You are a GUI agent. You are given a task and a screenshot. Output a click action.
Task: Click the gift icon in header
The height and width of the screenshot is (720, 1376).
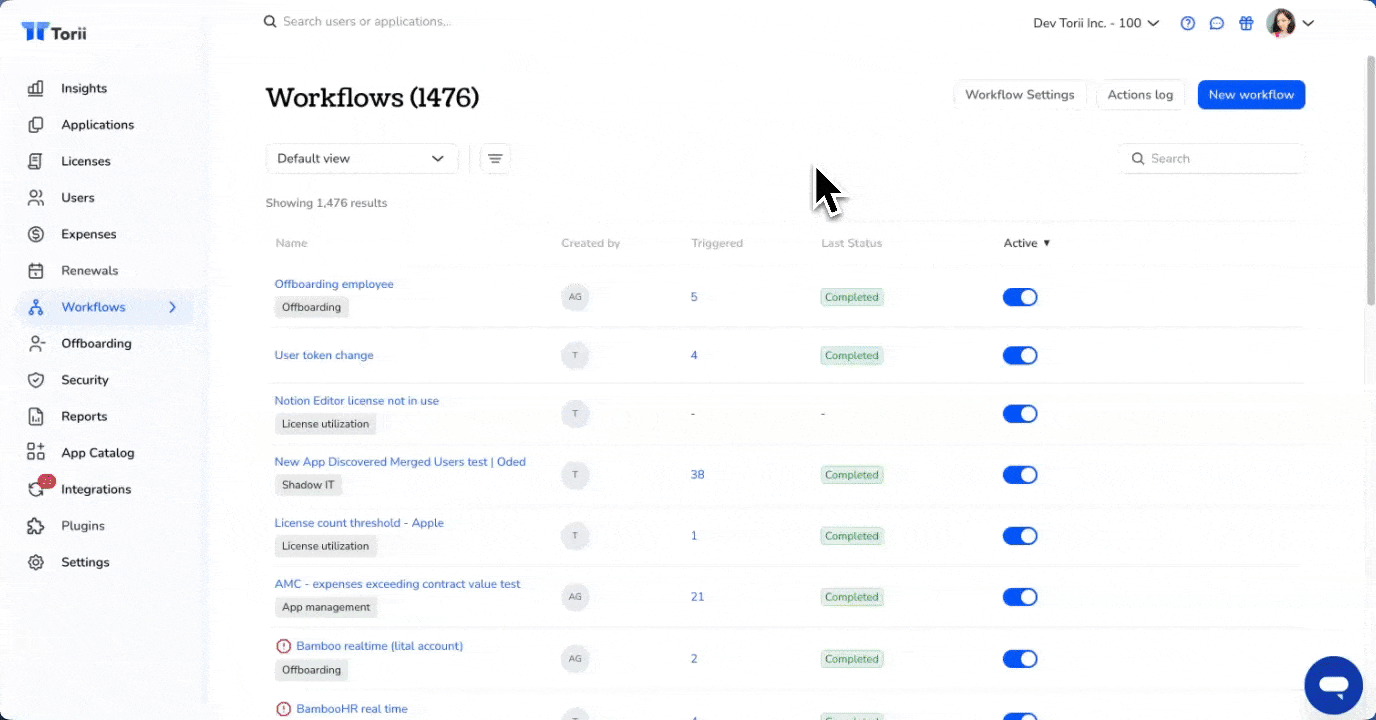click(1246, 23)
